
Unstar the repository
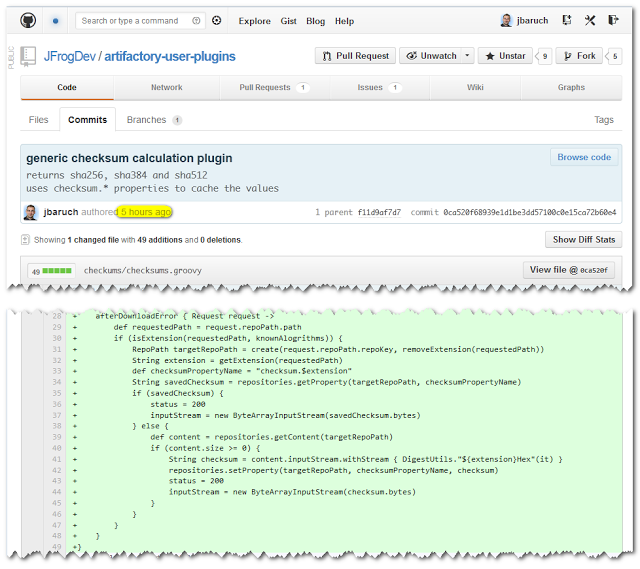[x=504, y=56]
